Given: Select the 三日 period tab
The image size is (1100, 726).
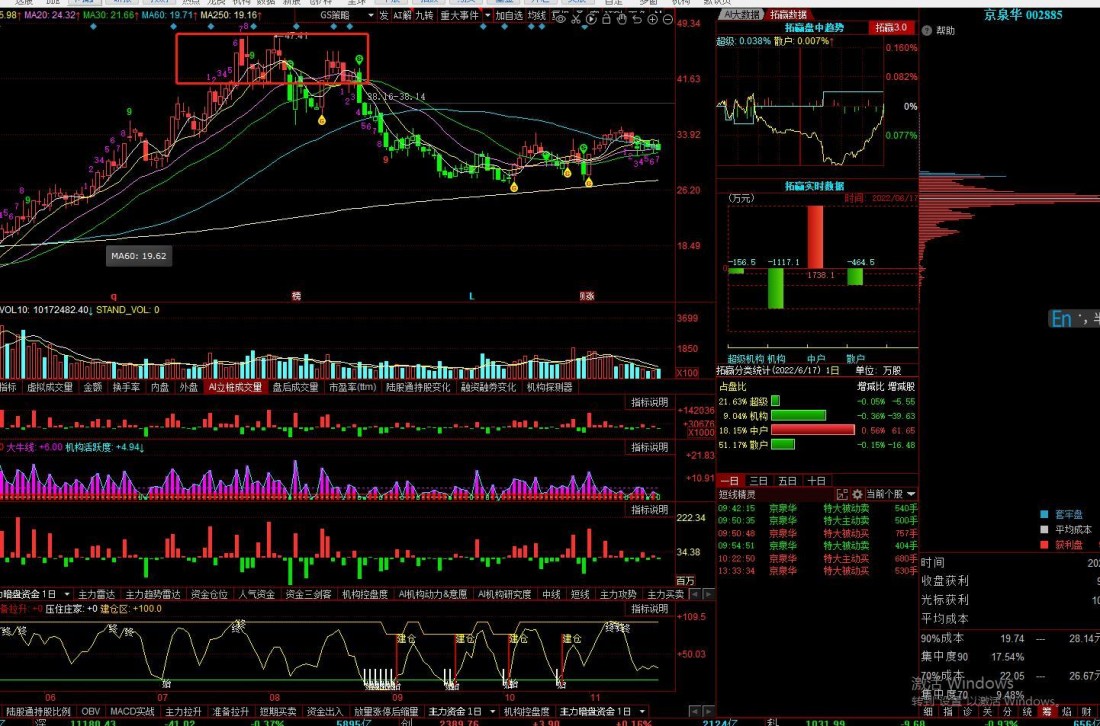Looking at the screenshot, I should pyautogui.click(x=758, y=480).
